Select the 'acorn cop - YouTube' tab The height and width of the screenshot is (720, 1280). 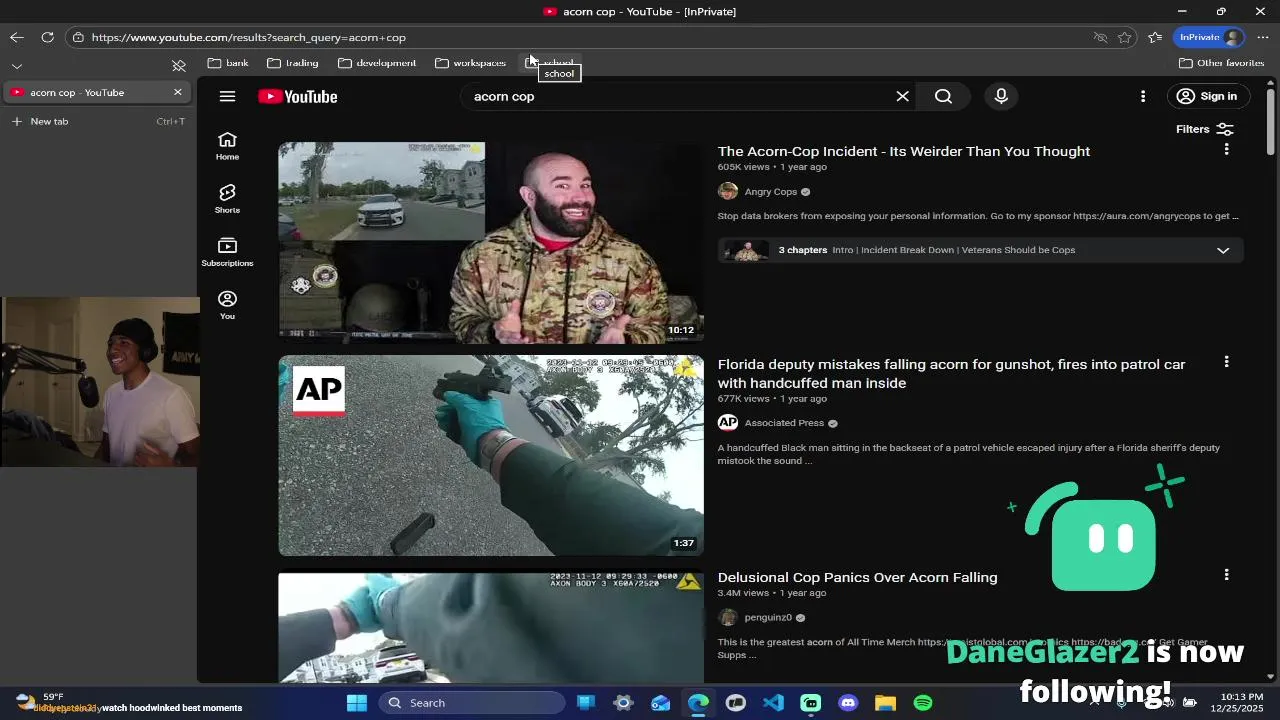(x=96, y=92)
